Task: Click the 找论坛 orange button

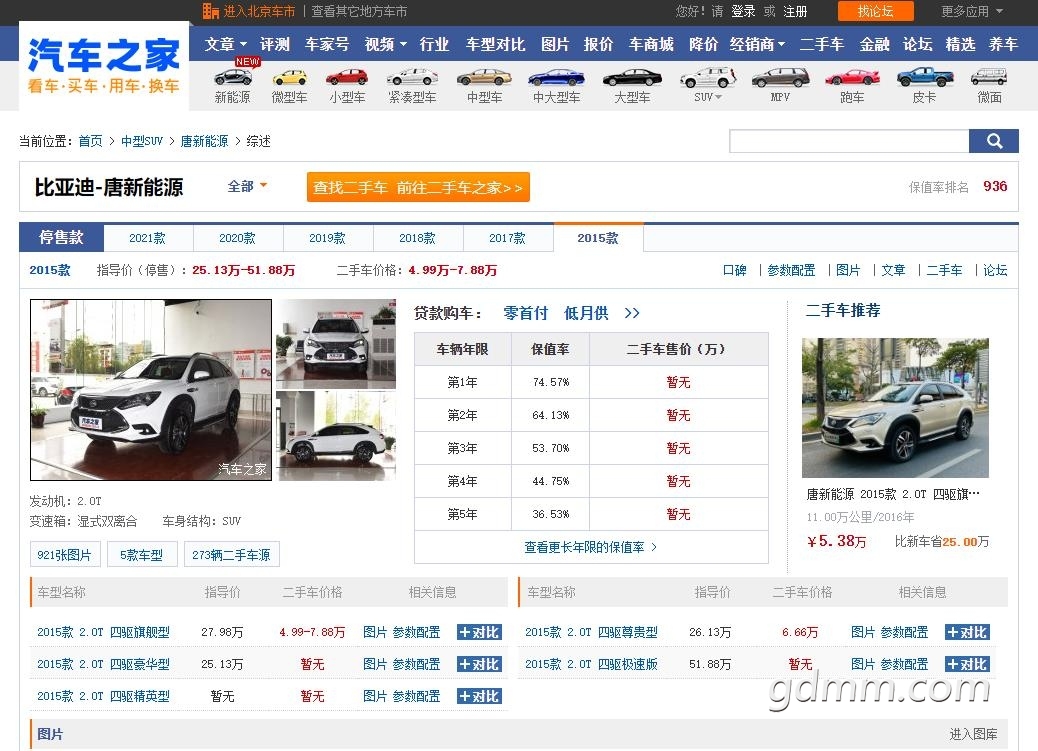Action: tap(876, 11)
